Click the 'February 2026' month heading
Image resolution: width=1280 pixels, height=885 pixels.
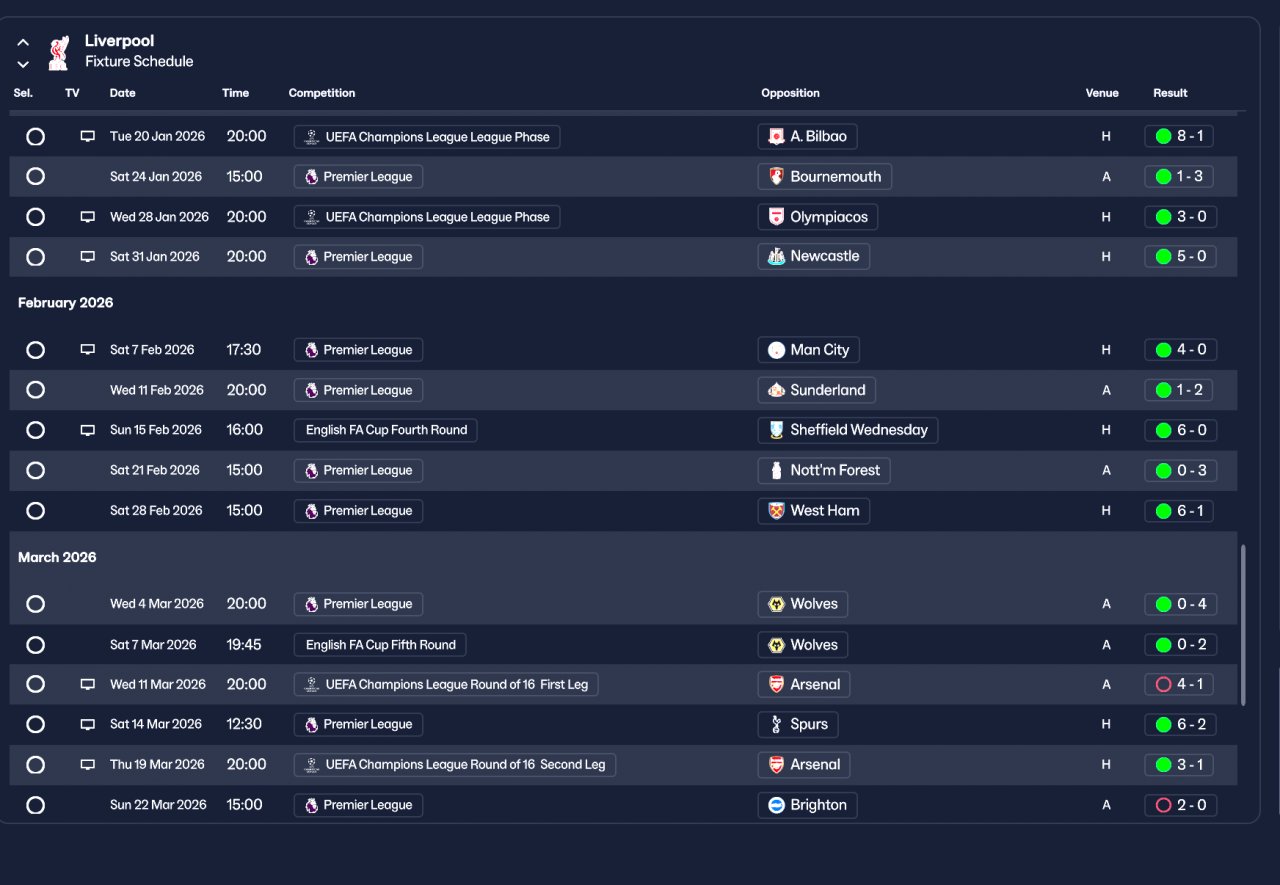click(x=66, y=303)
